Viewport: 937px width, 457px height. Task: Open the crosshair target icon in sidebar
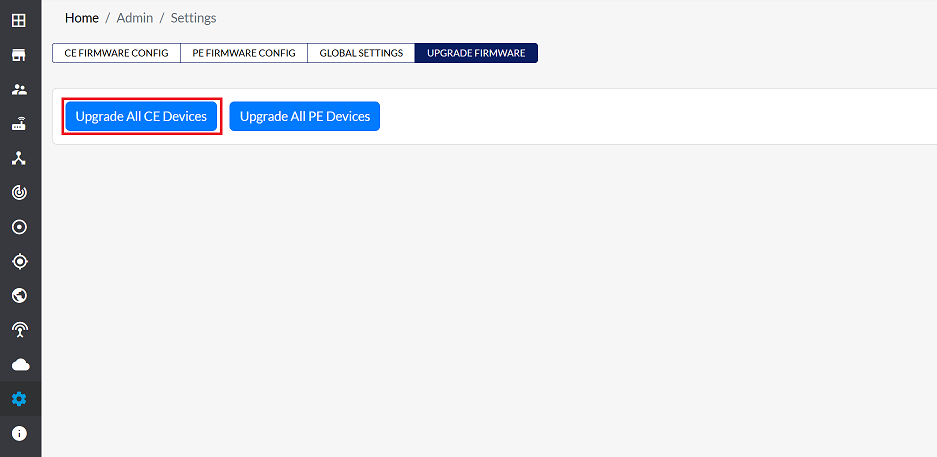[x=19, y=261]
